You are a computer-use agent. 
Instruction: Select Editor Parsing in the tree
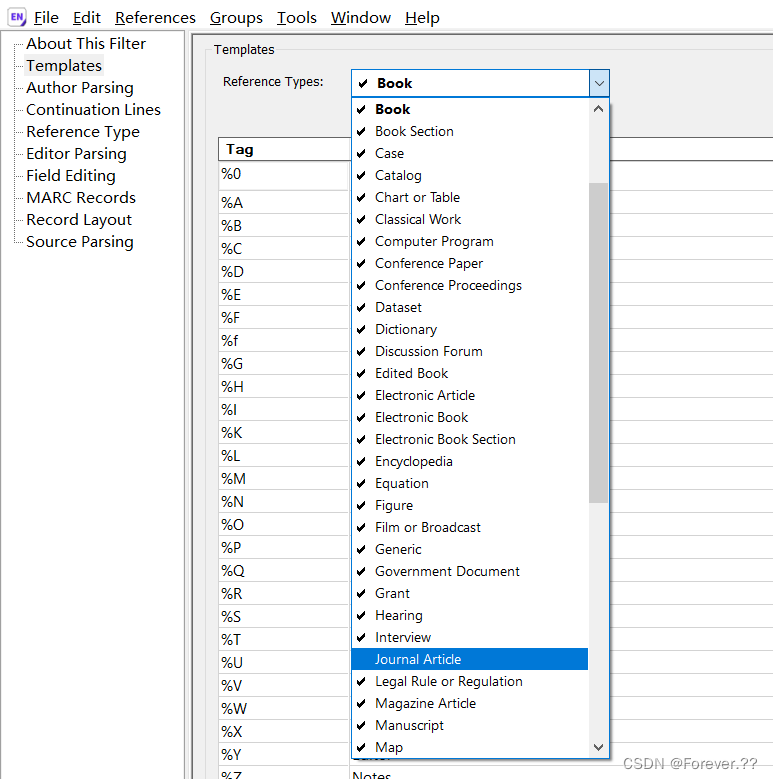(77, 154)
